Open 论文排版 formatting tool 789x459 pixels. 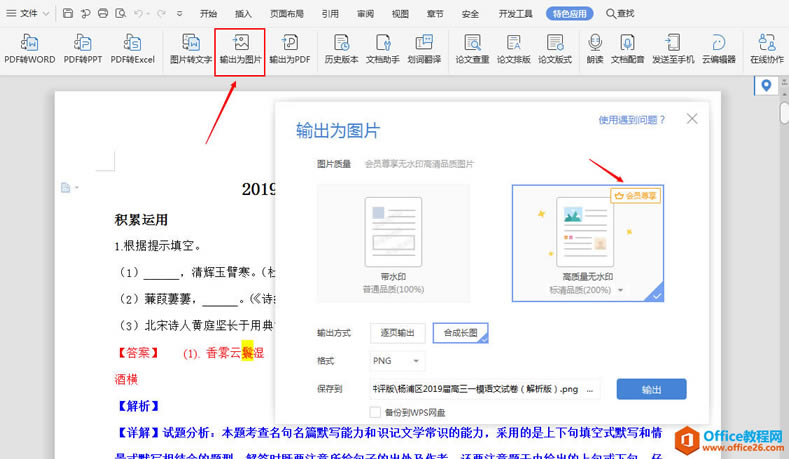pos(513,49)
